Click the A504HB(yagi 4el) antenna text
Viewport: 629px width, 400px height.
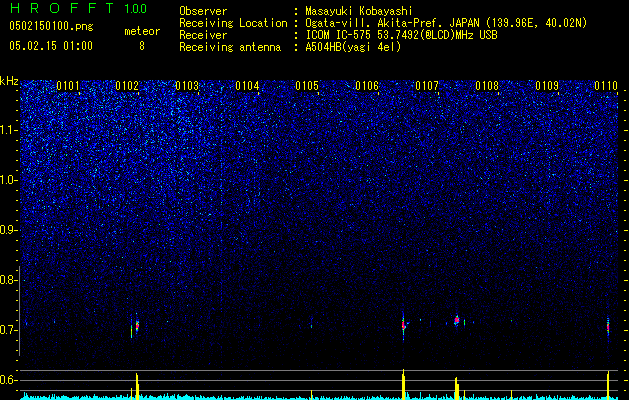pyautogui.click(x=353, y=47)
